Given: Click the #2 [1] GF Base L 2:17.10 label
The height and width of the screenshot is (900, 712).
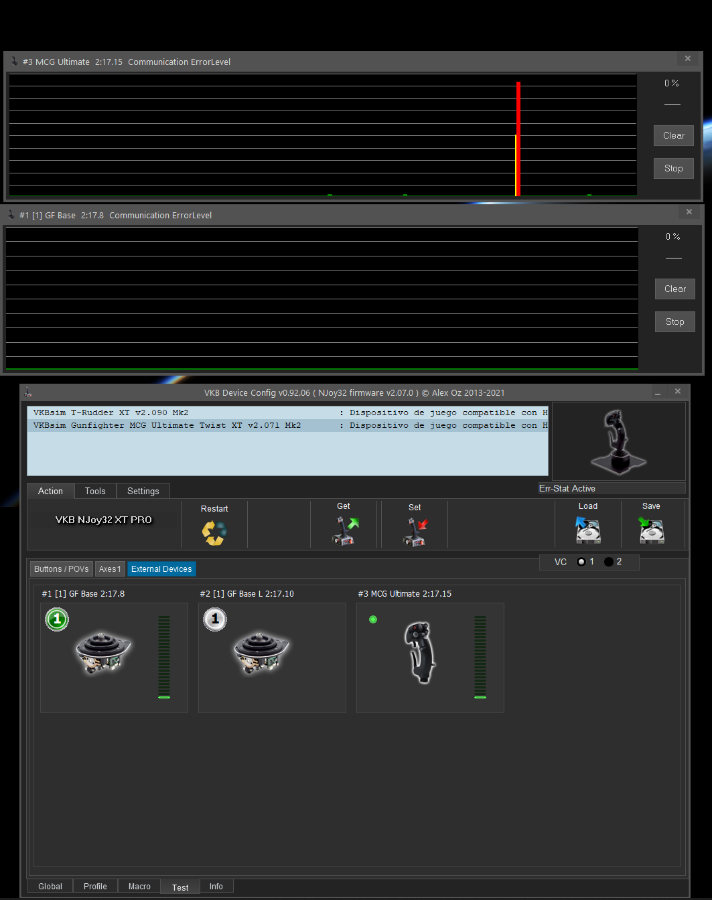Looking at the screenshot, I should click(247, 594).
